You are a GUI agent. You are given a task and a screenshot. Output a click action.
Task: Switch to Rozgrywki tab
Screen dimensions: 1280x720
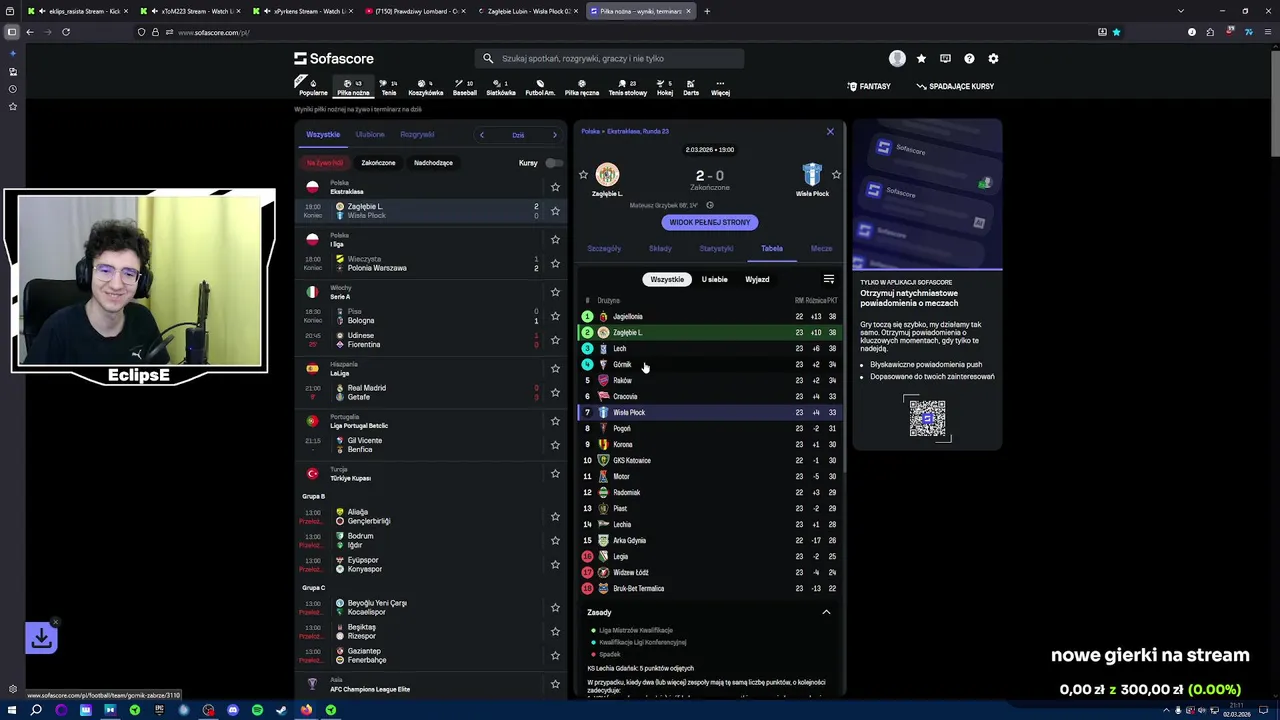[x=417, y=135]
